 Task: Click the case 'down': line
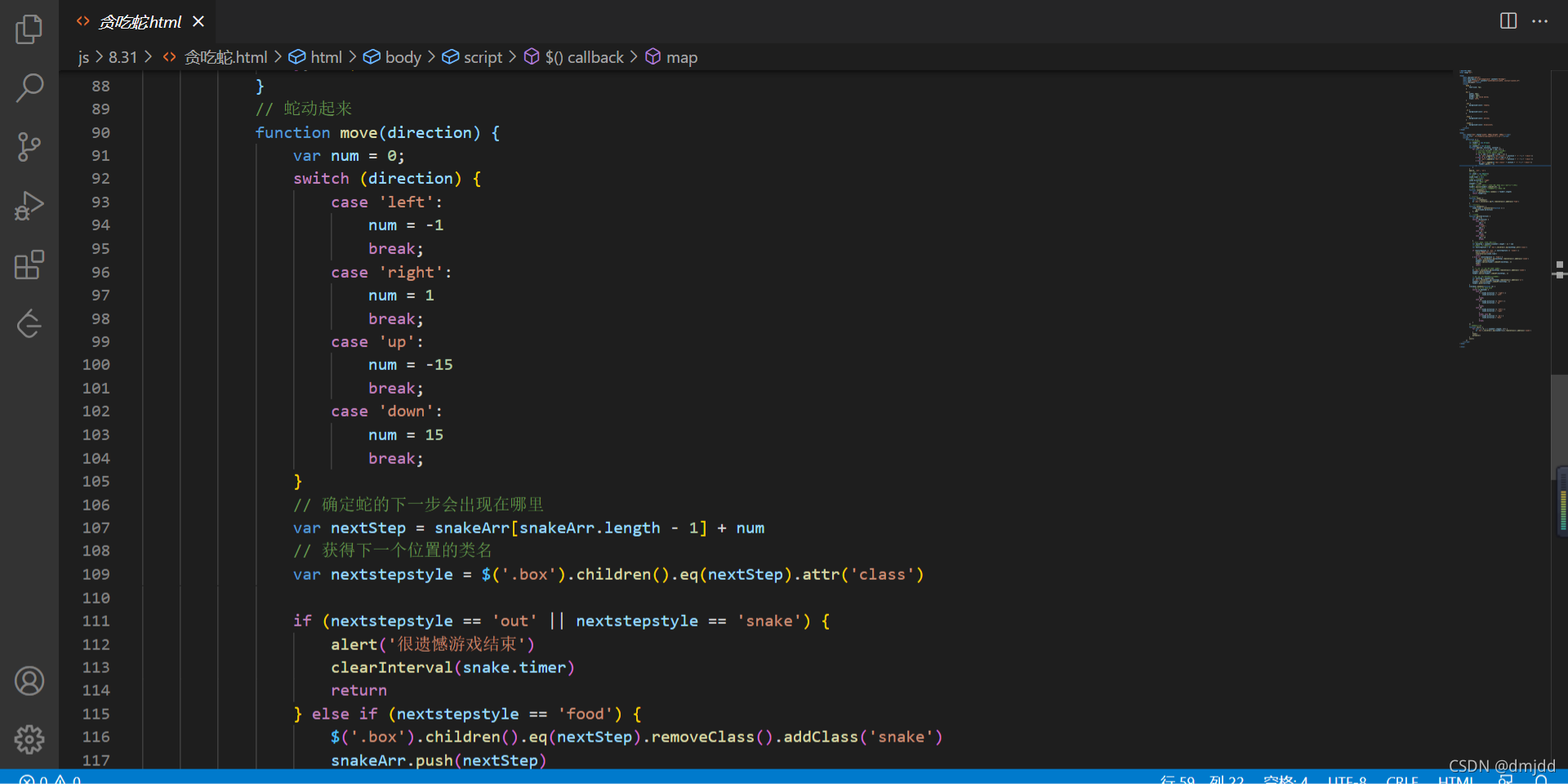click(x=386, y=411)
